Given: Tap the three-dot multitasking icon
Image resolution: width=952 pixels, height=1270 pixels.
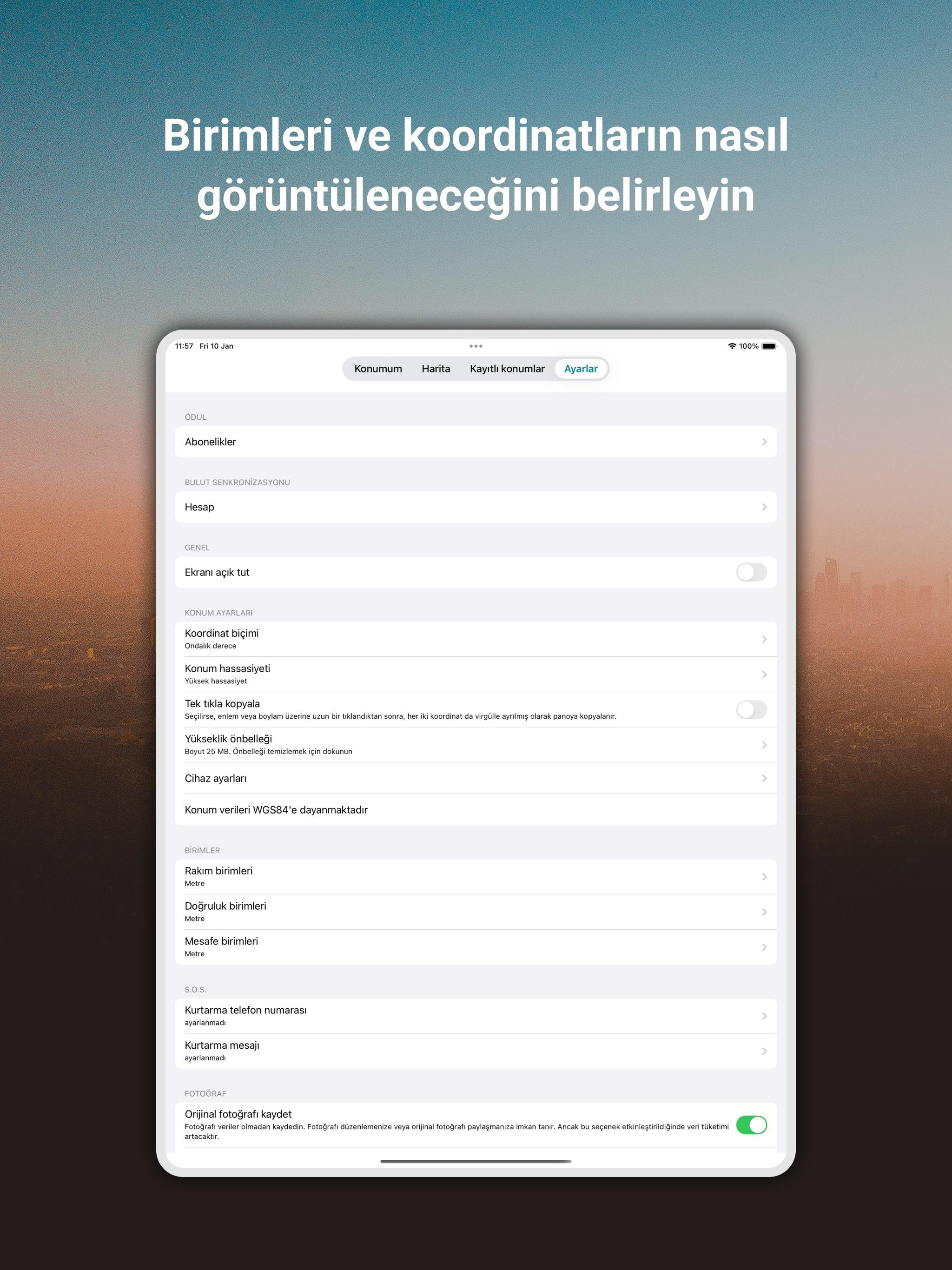Looking at the screenshot, I should pyautogui.click(x=476, y=346).
